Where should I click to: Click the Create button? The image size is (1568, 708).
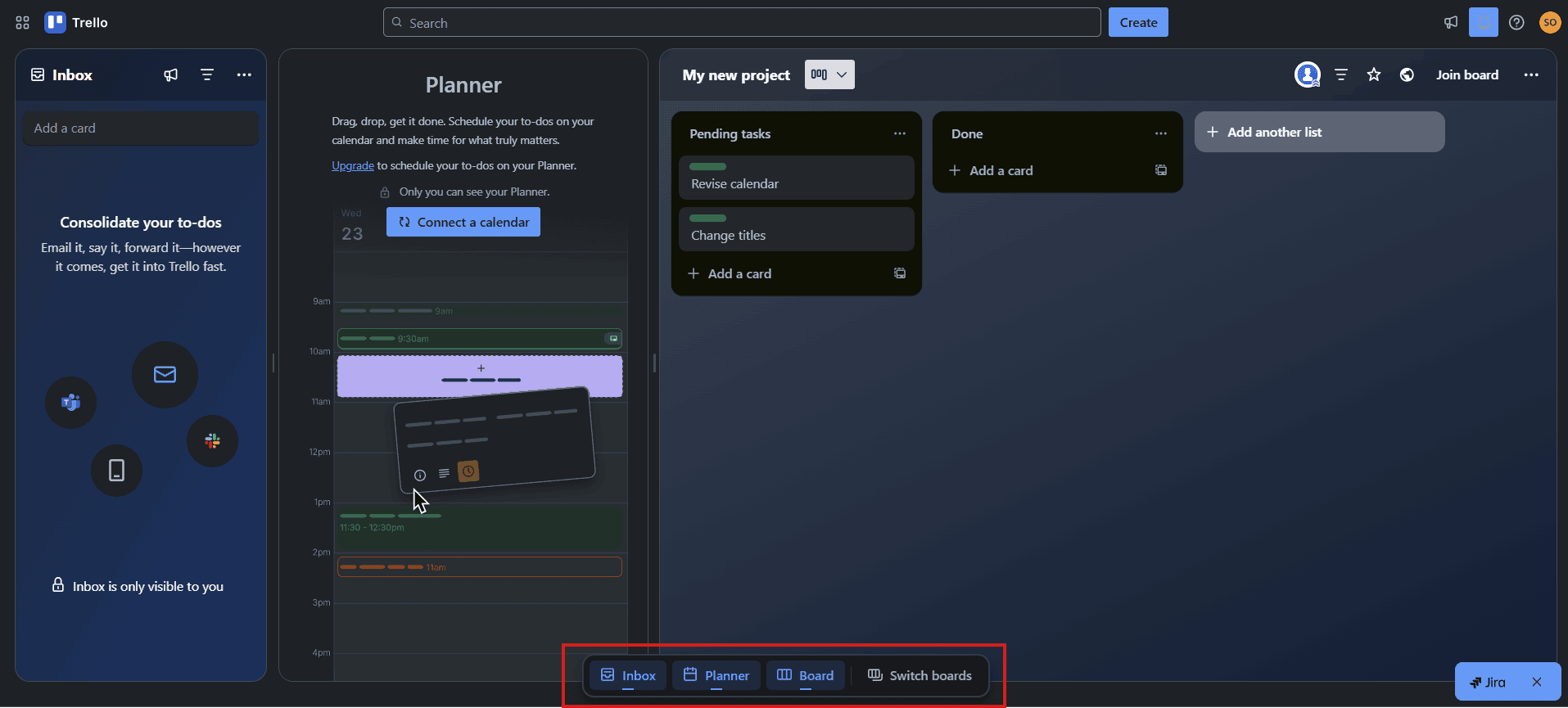pos(1138,23)
